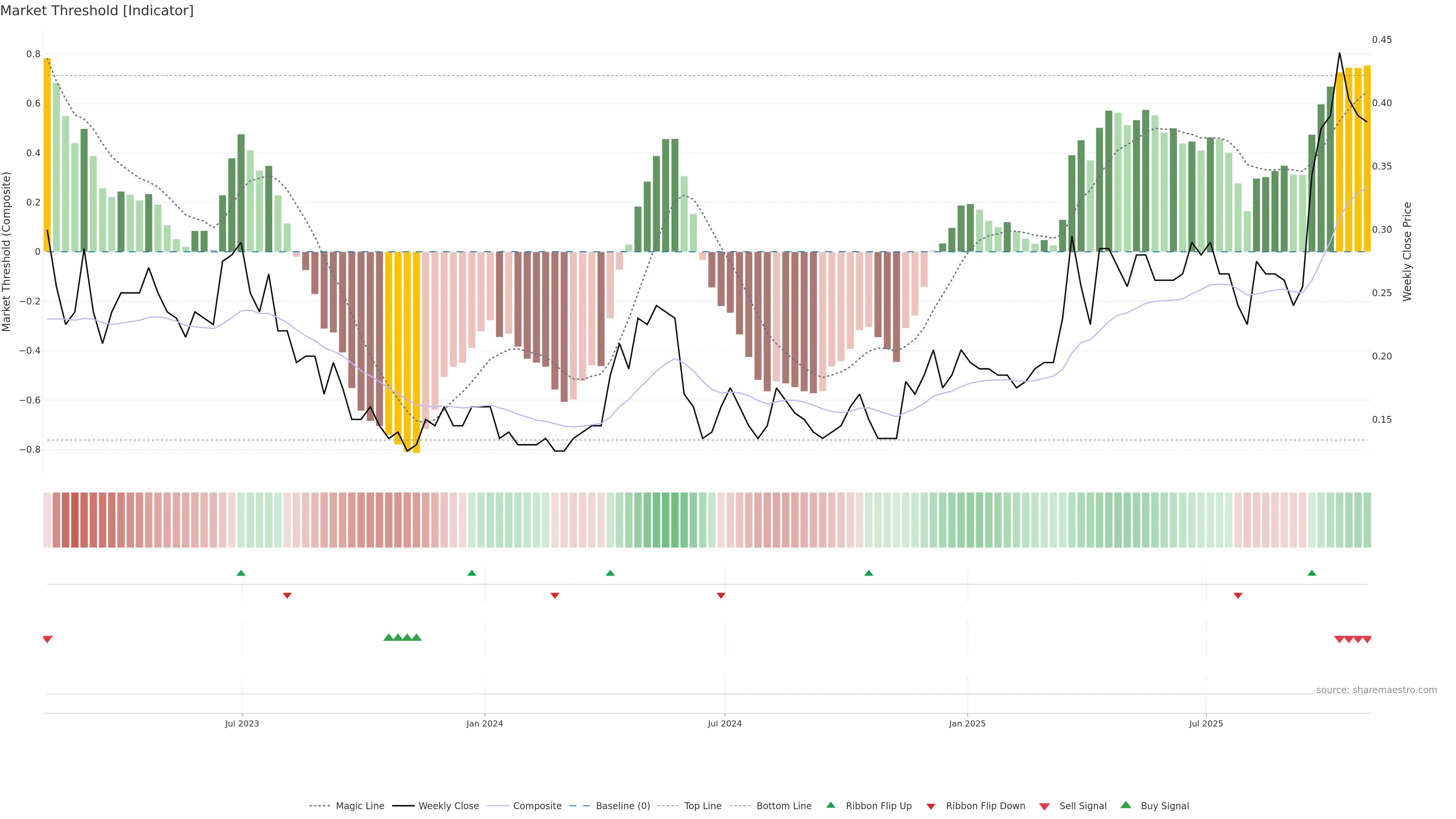Click the Jan 2024 axis label
Viewport: 1456px width, 819px height.
coord(485,723)
